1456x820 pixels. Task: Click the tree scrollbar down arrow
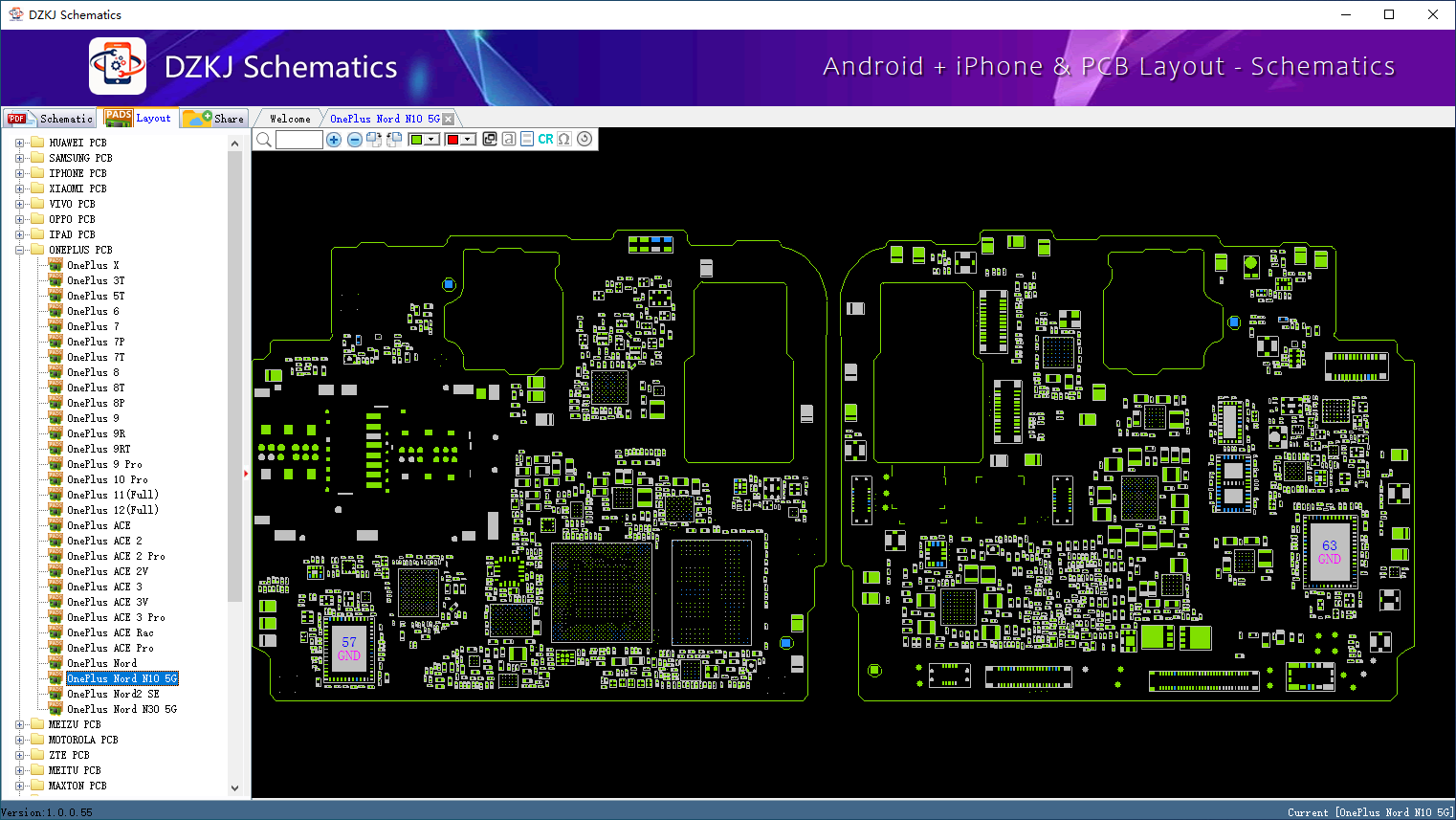[x=235, y=788]
